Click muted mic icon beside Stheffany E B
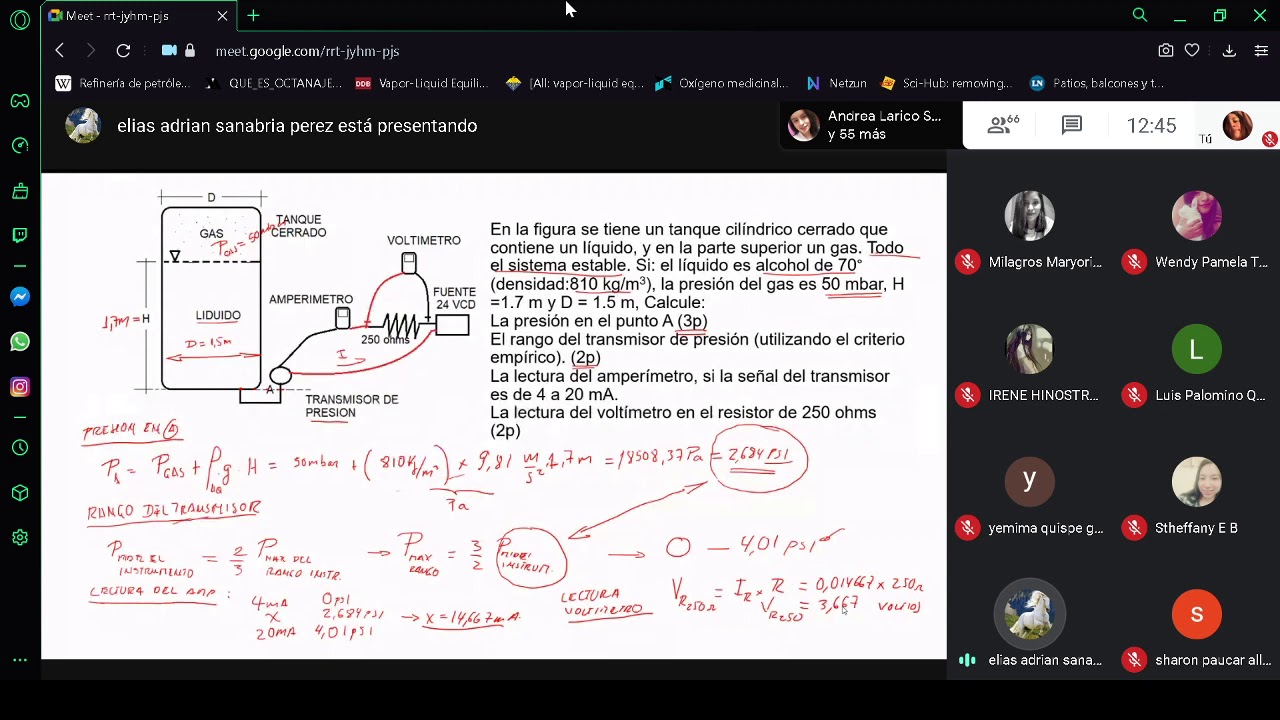 (x=1134, y=527)
